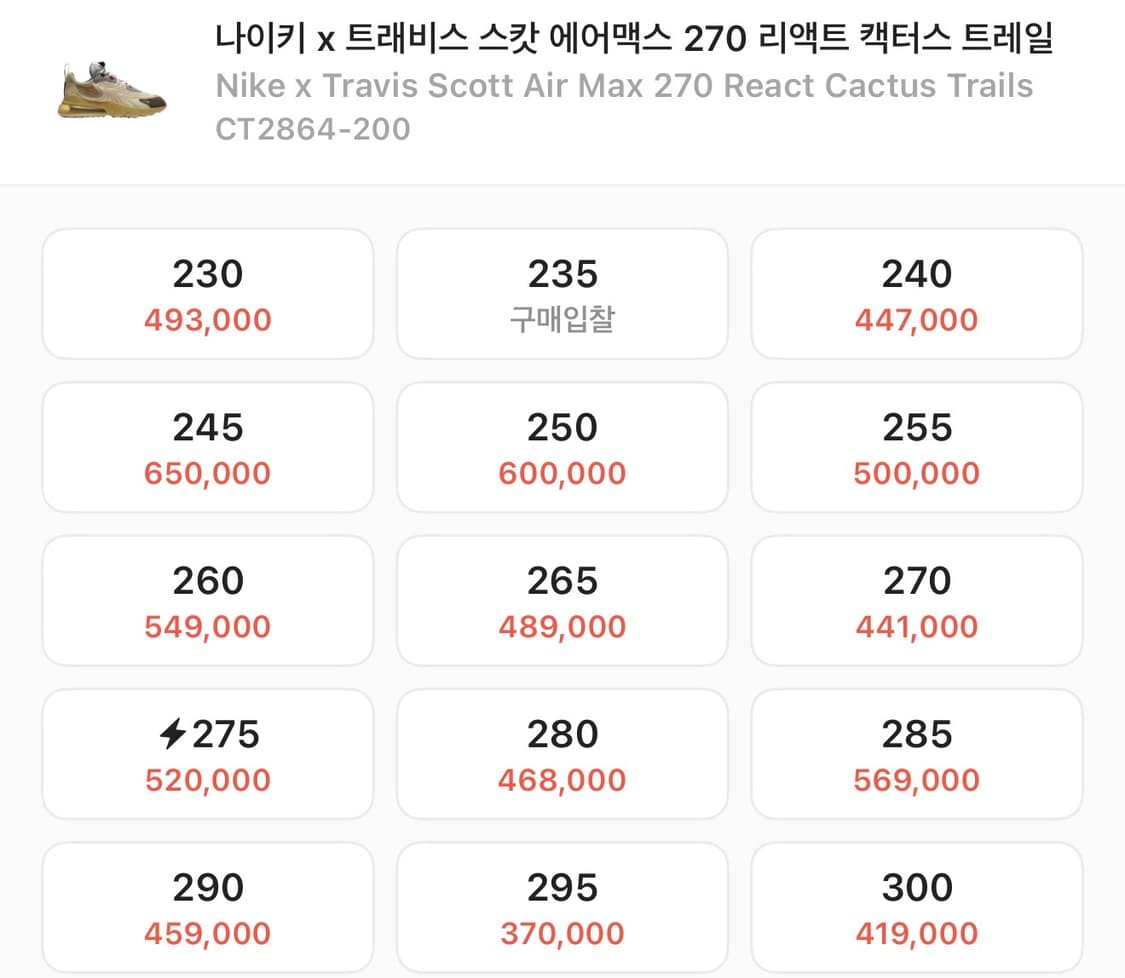Click the lightning bolt icon next to size 275
1125x978 pixels.
coord(173,733)
